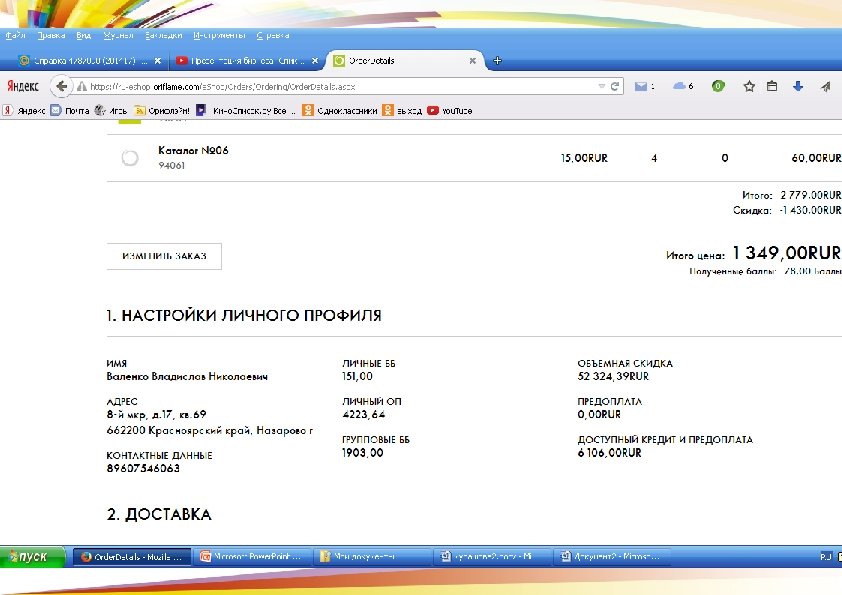Screen dimensions: 842x595
Task: Click the ДОСТАВКА section heading
Action: click(x=159, y=514)
